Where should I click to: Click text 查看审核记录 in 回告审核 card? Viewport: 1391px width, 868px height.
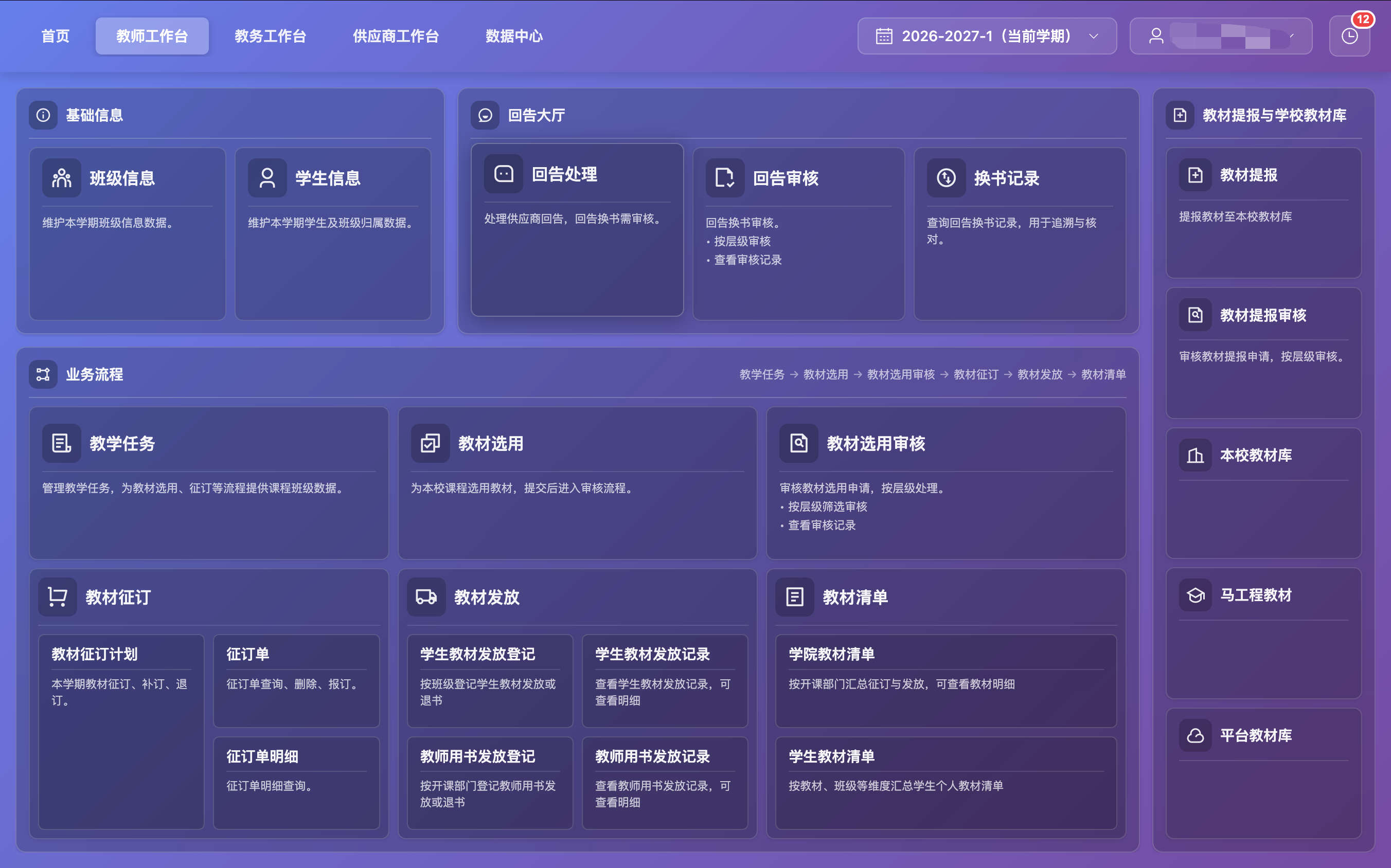748,260
